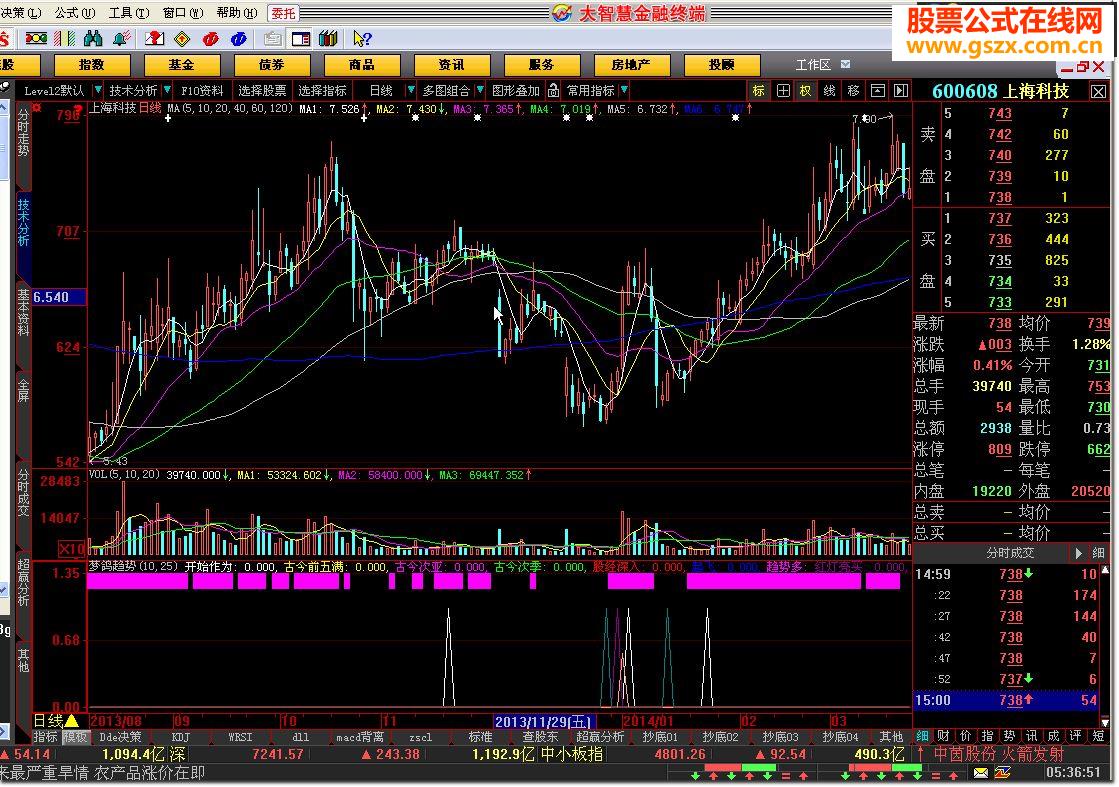Switch to the 超赢分析 bottom tab
The height and width of the screenshot is (787, 1119).
(600, 736)
